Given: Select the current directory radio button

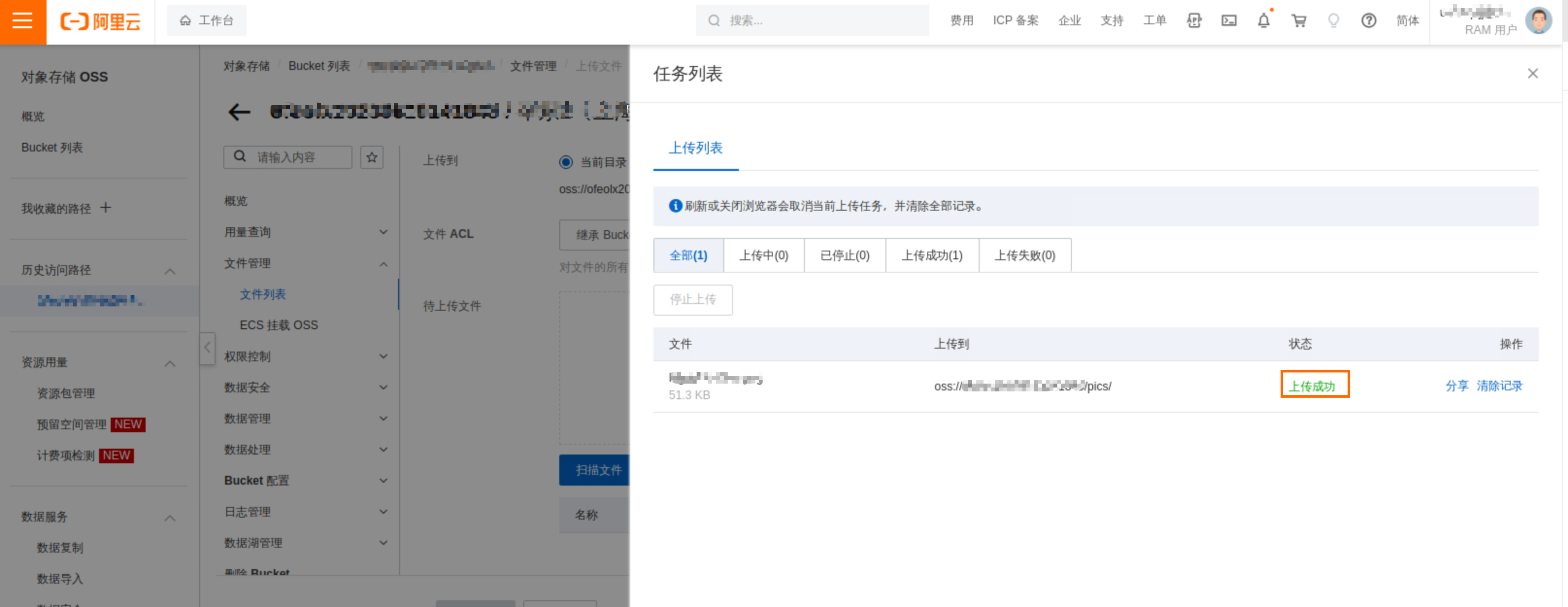Looking at the screenshot, I should tap(566, 162).
